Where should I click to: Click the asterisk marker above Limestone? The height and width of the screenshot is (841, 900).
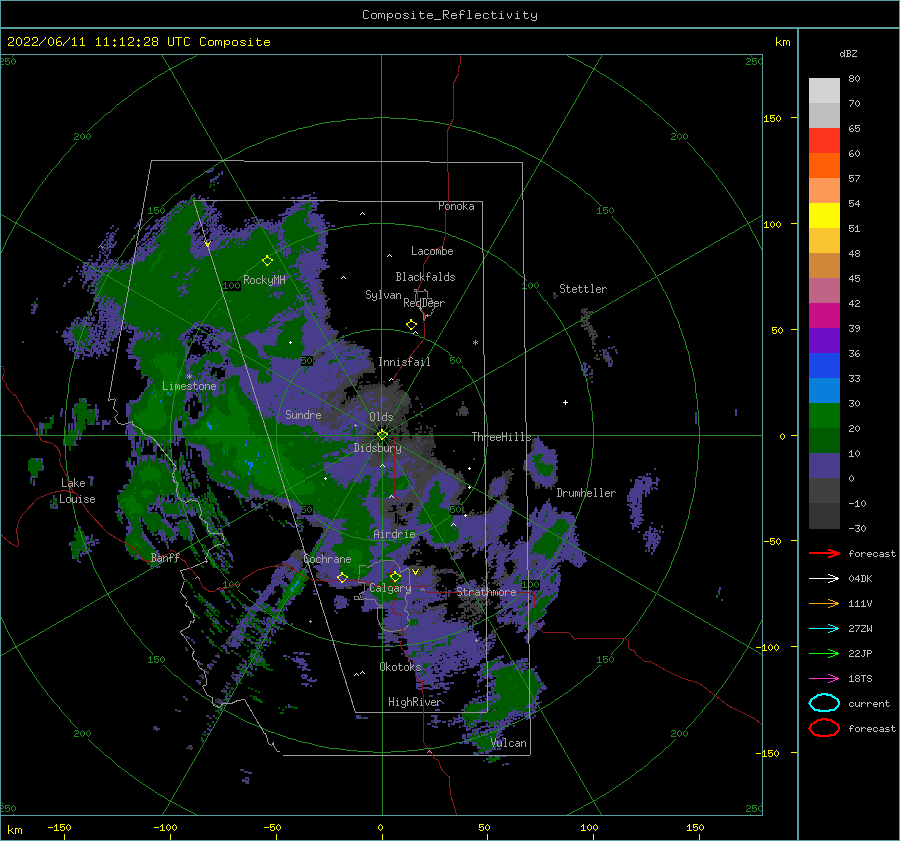pos(189,377)
